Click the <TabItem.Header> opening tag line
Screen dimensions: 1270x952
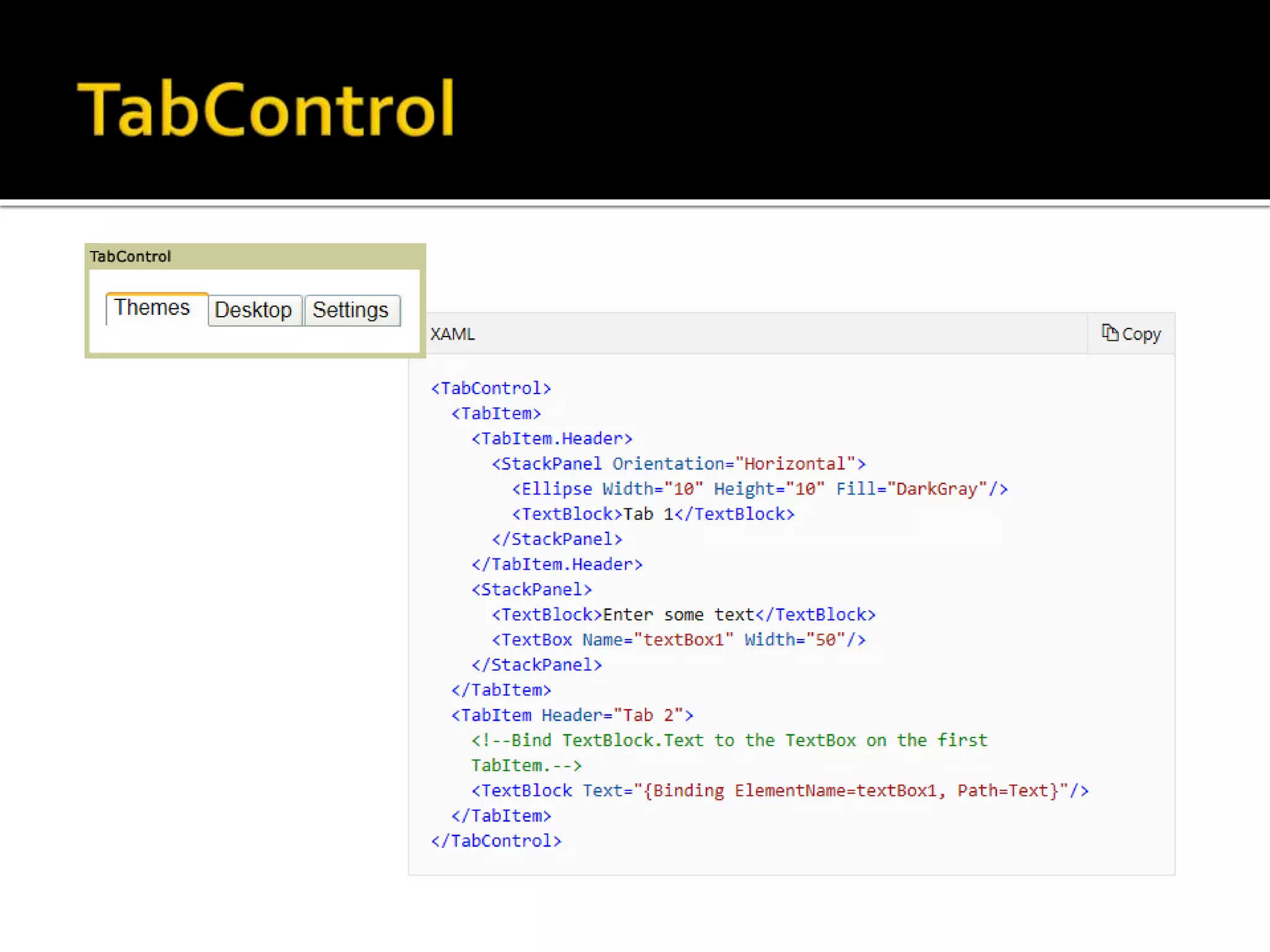(x=552, y=439)
